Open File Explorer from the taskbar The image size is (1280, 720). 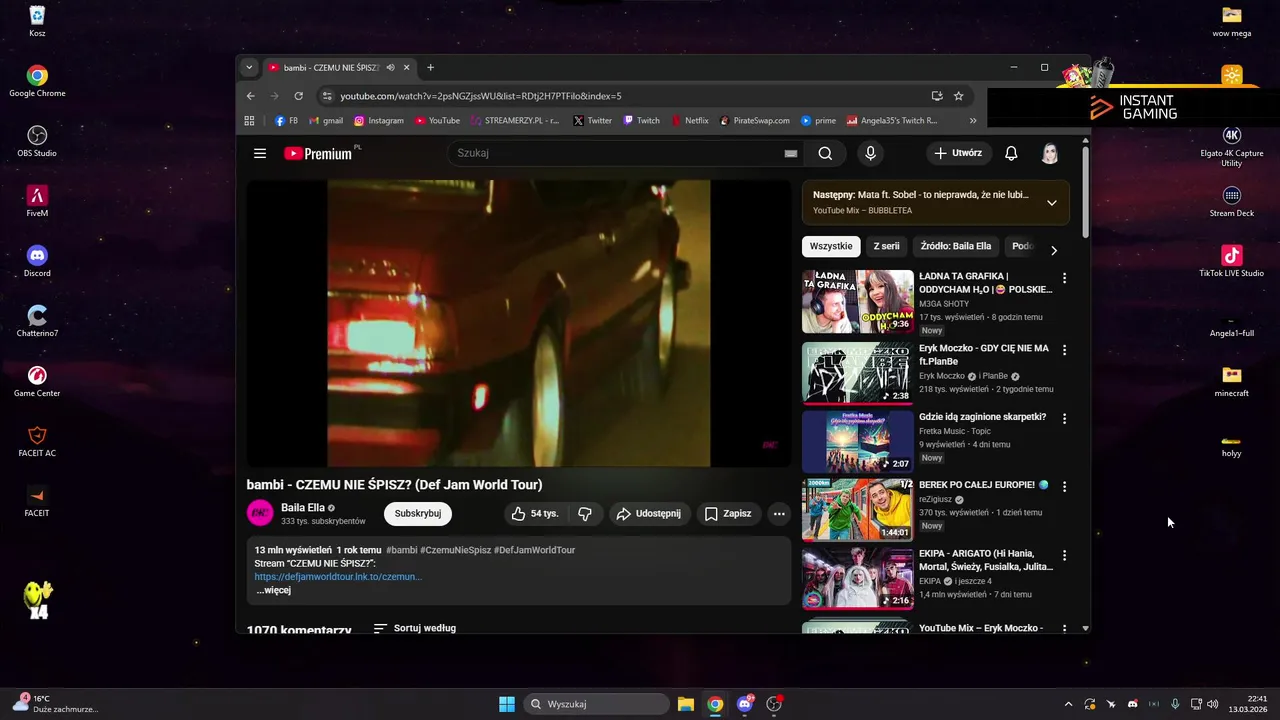686,704
